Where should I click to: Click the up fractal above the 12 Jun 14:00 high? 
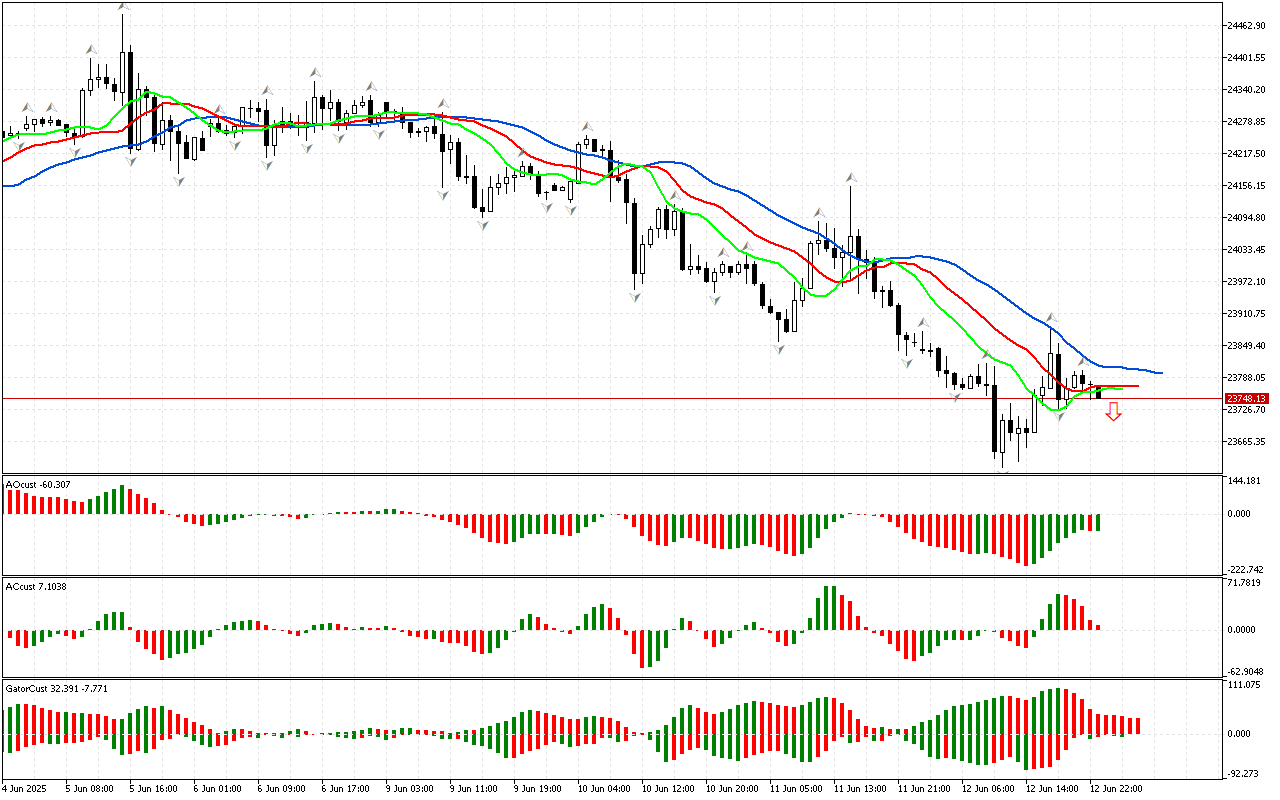[x=1051, y=318]
